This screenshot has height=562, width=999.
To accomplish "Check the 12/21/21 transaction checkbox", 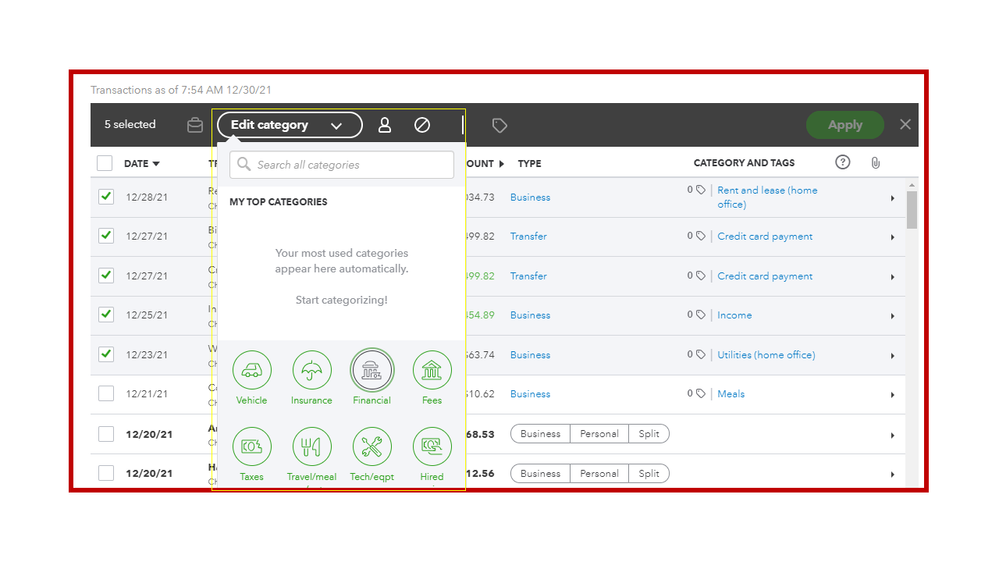I will coord(106,393).
